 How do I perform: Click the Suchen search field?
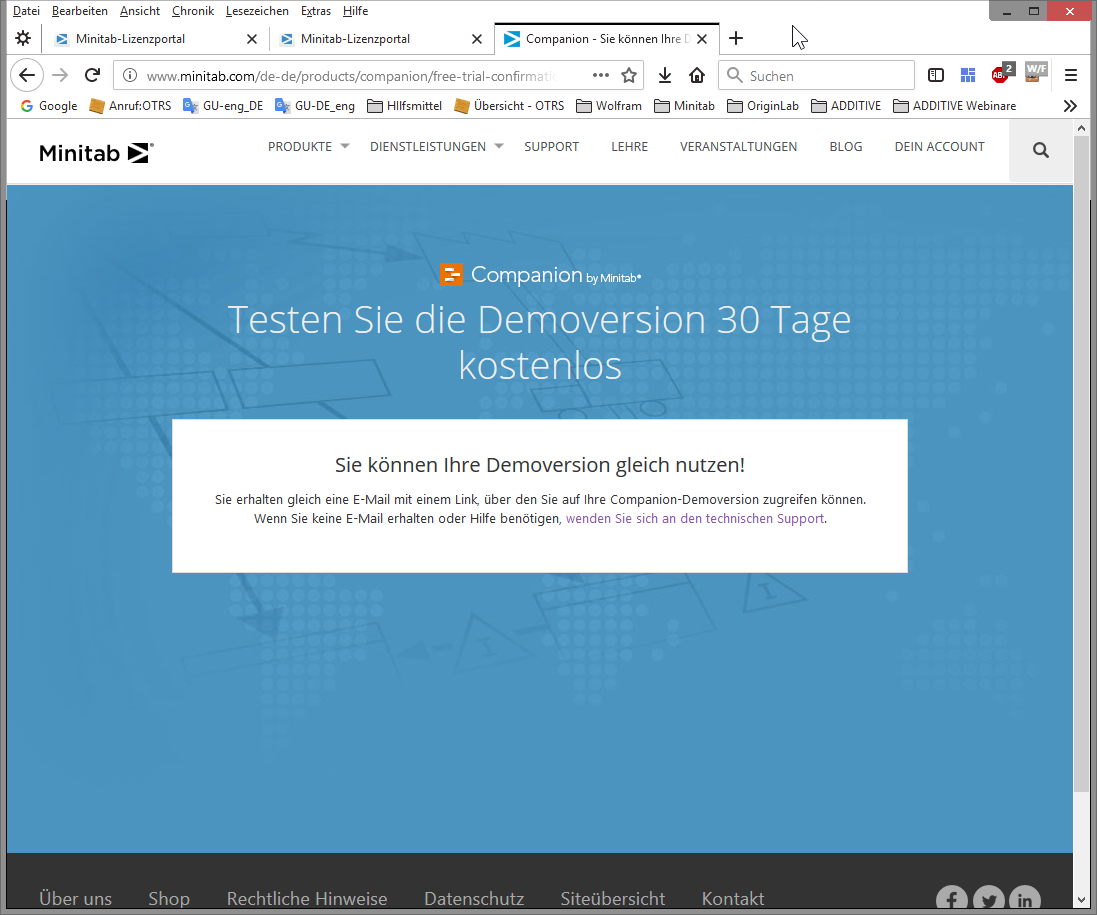[x=816, y=76]
